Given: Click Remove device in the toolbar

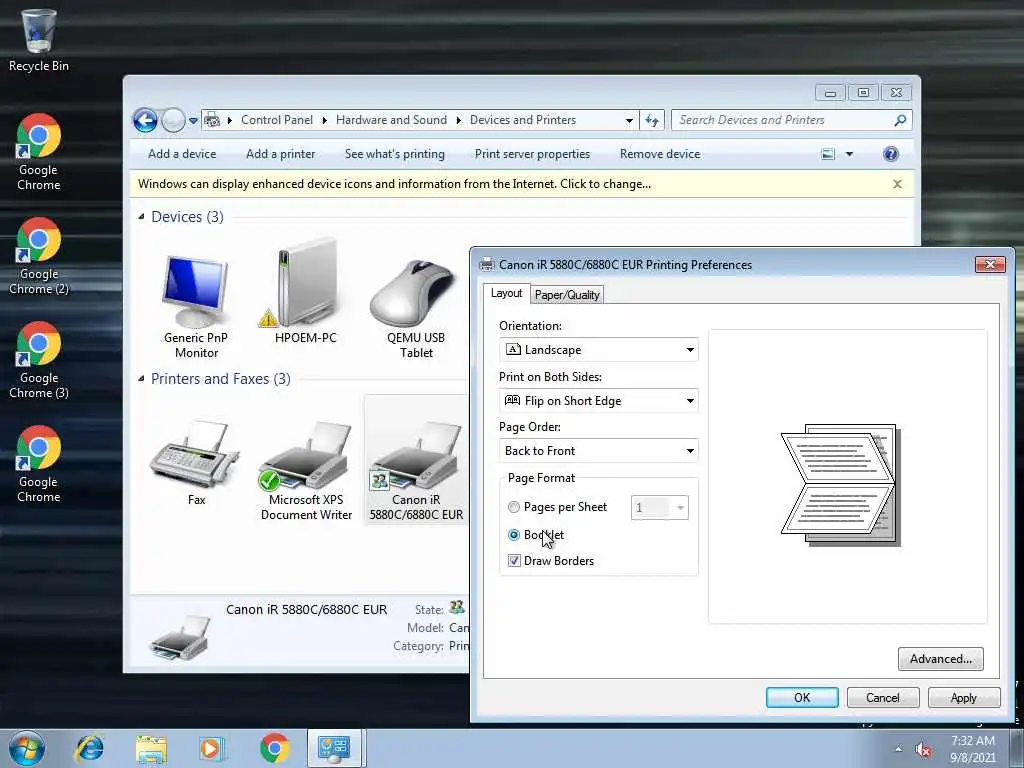Looking at the screenshot, I should (660, 154).
